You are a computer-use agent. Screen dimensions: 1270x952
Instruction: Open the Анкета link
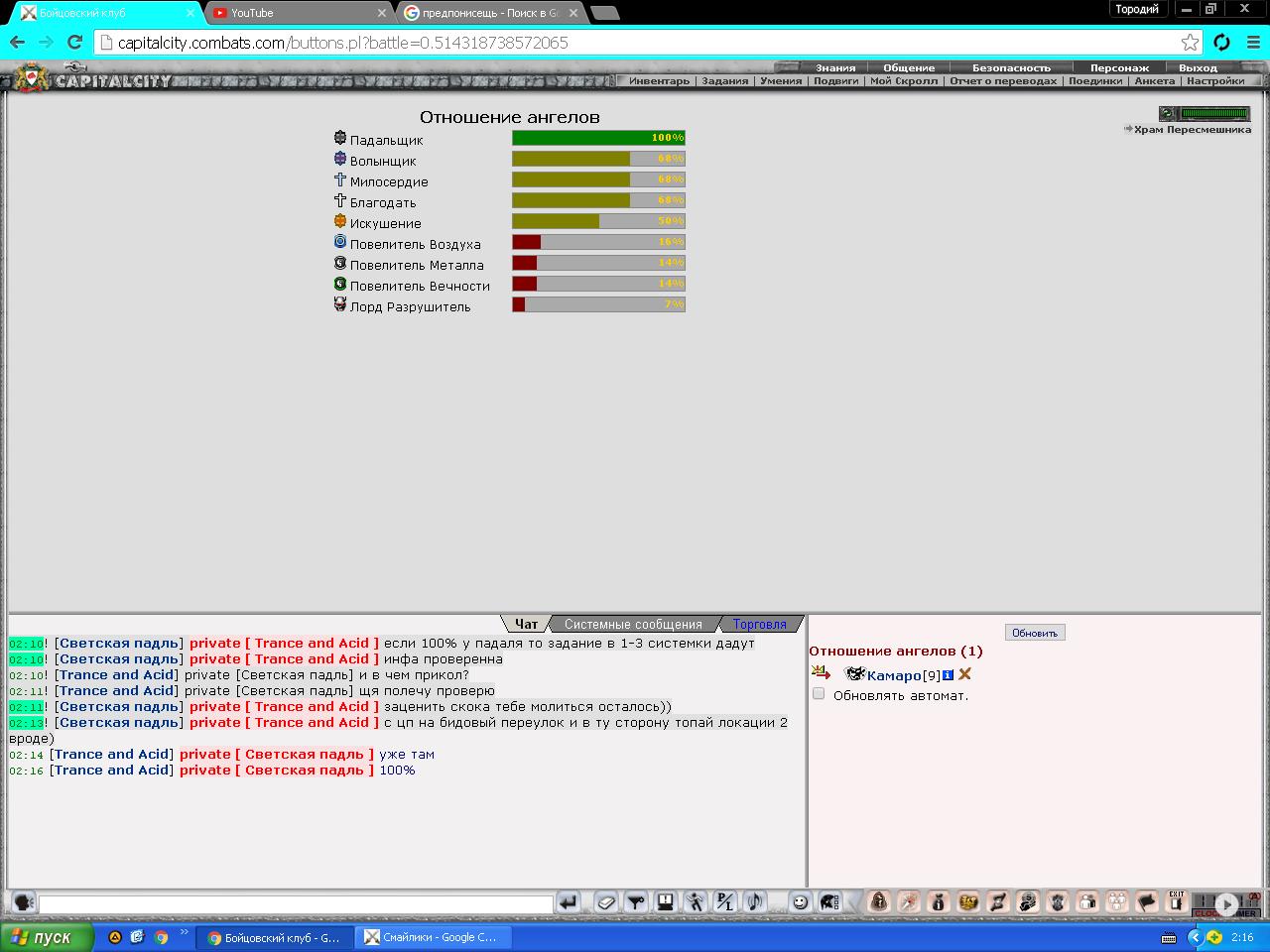point(1155,81)
